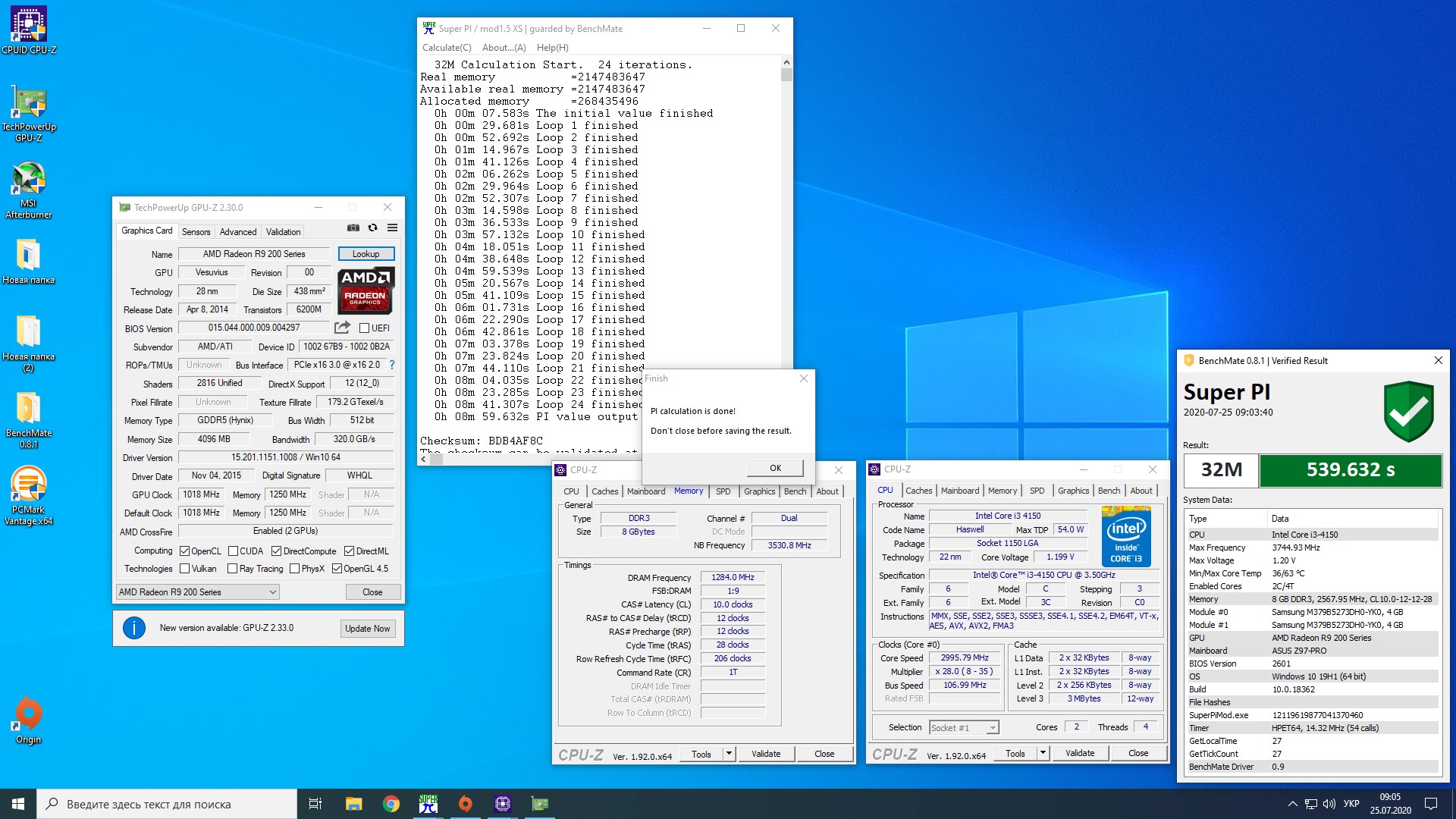1456x819 pixels.
Task: Launch Origin desktop shortcut
Action: [x=29, y=720]
